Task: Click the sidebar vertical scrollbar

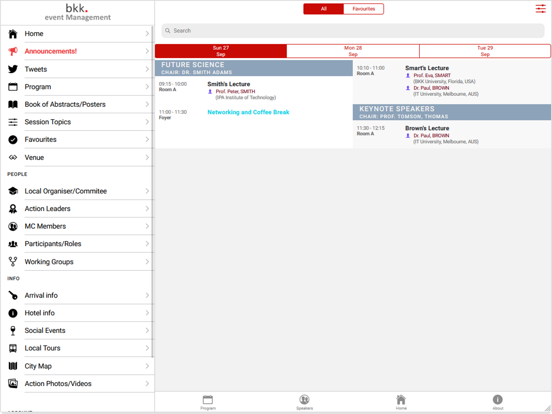Action: coord(152,192)
